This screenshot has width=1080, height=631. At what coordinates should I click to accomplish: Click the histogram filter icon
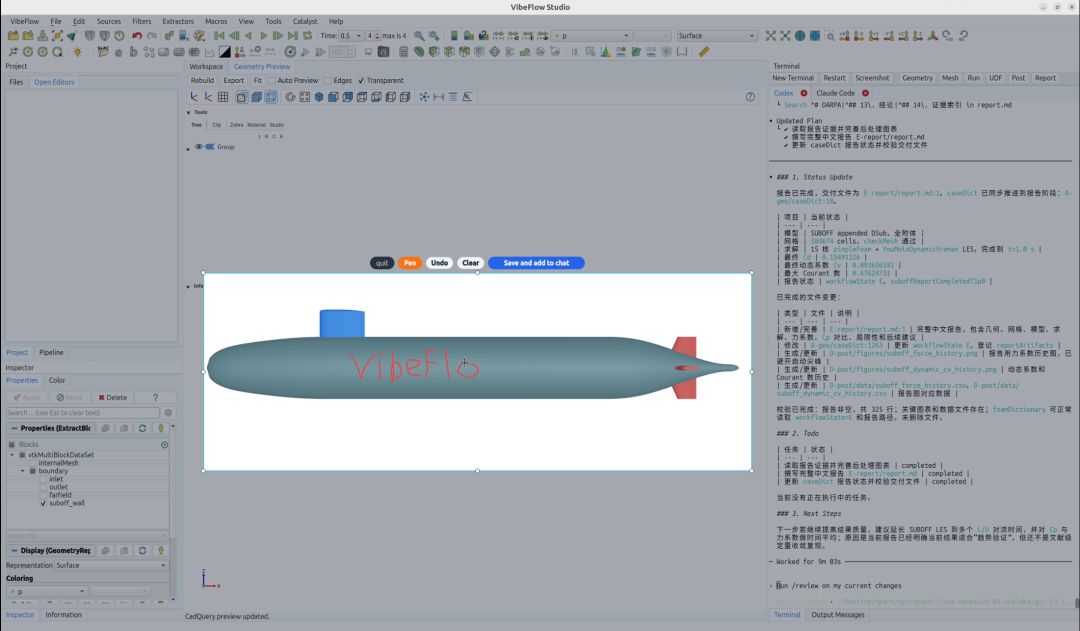point(605,52)
